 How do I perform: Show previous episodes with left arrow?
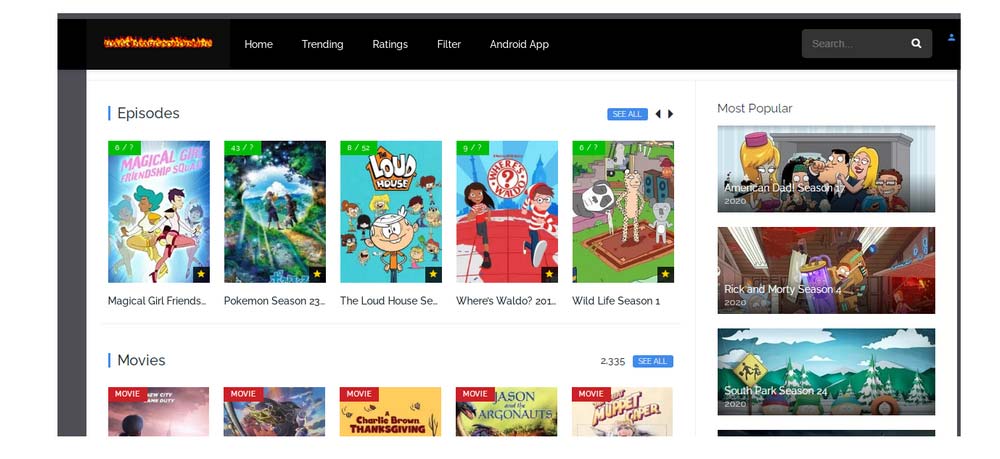pyautogui.click(x=658, y=114)
